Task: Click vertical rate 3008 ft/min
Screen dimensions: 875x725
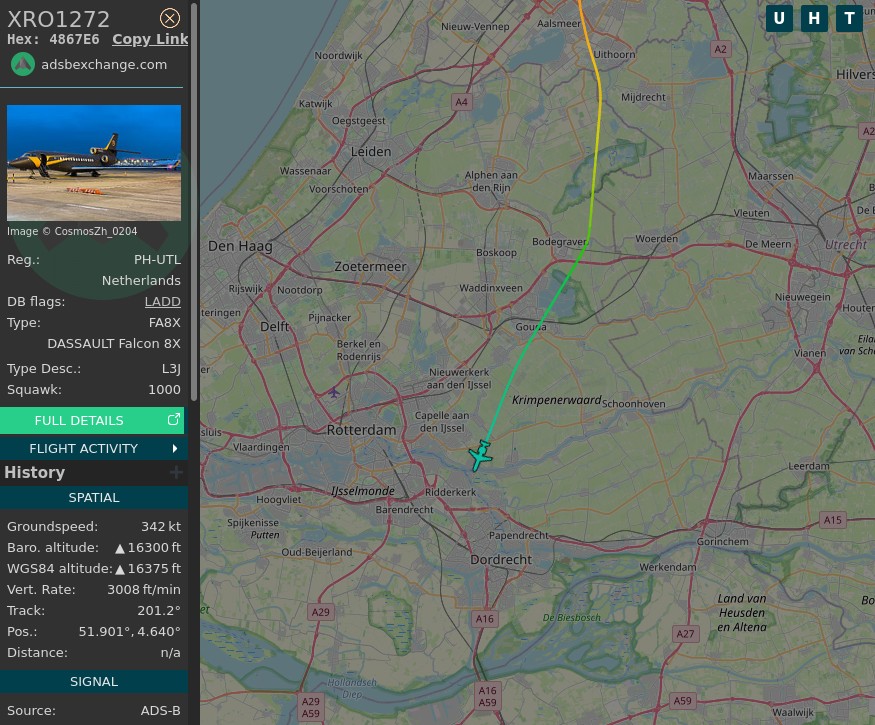Action: 144,589
